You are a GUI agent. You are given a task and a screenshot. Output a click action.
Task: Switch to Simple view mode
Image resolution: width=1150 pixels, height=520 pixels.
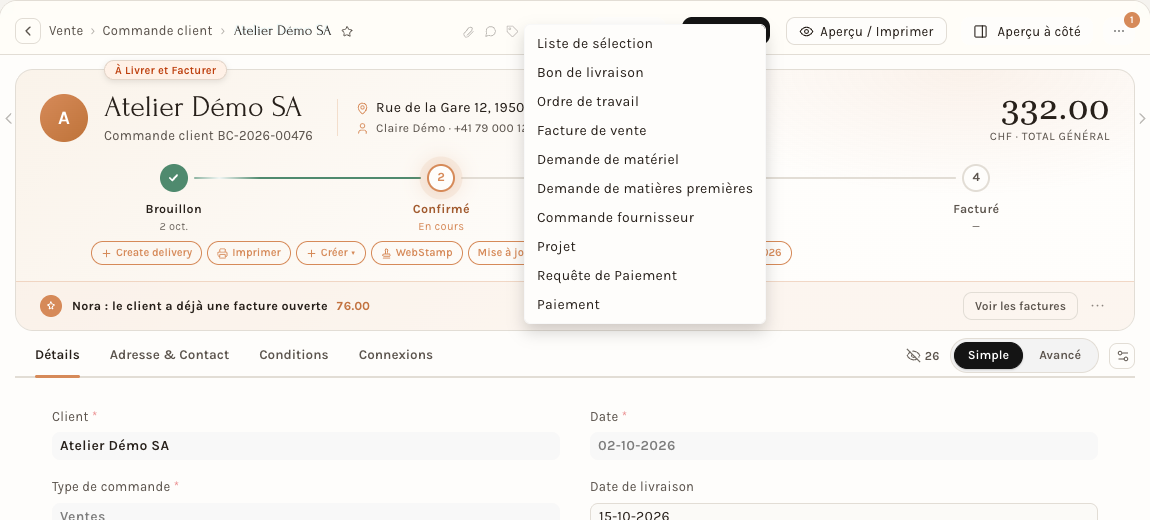click(988, 356)
